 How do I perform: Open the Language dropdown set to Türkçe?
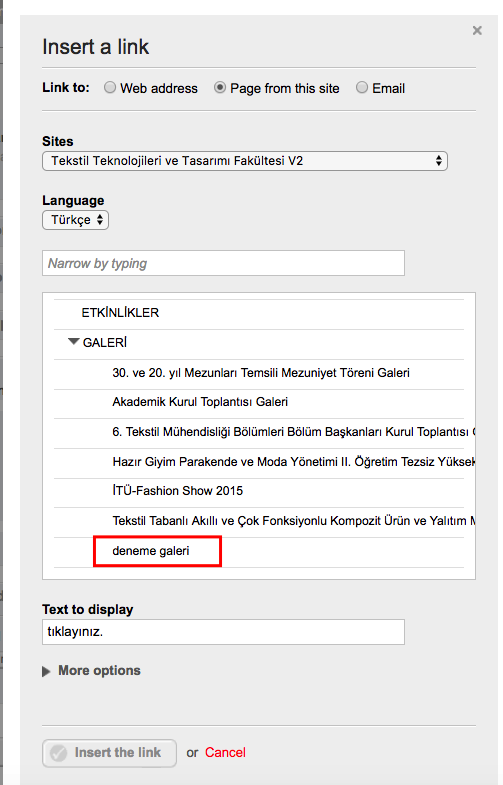76,220
